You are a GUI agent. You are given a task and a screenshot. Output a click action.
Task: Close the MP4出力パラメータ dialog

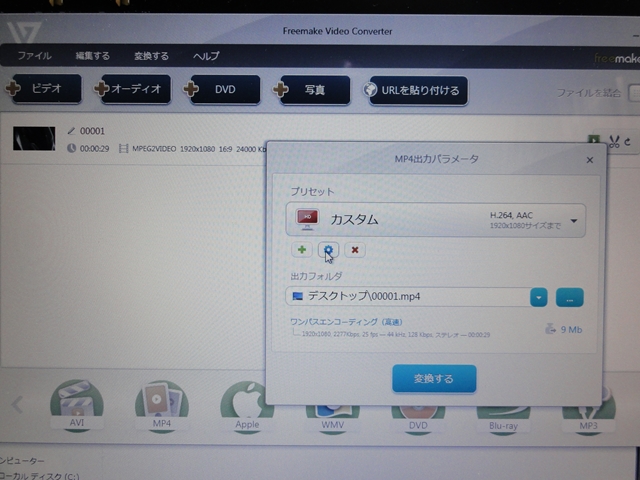coord(589,160)
